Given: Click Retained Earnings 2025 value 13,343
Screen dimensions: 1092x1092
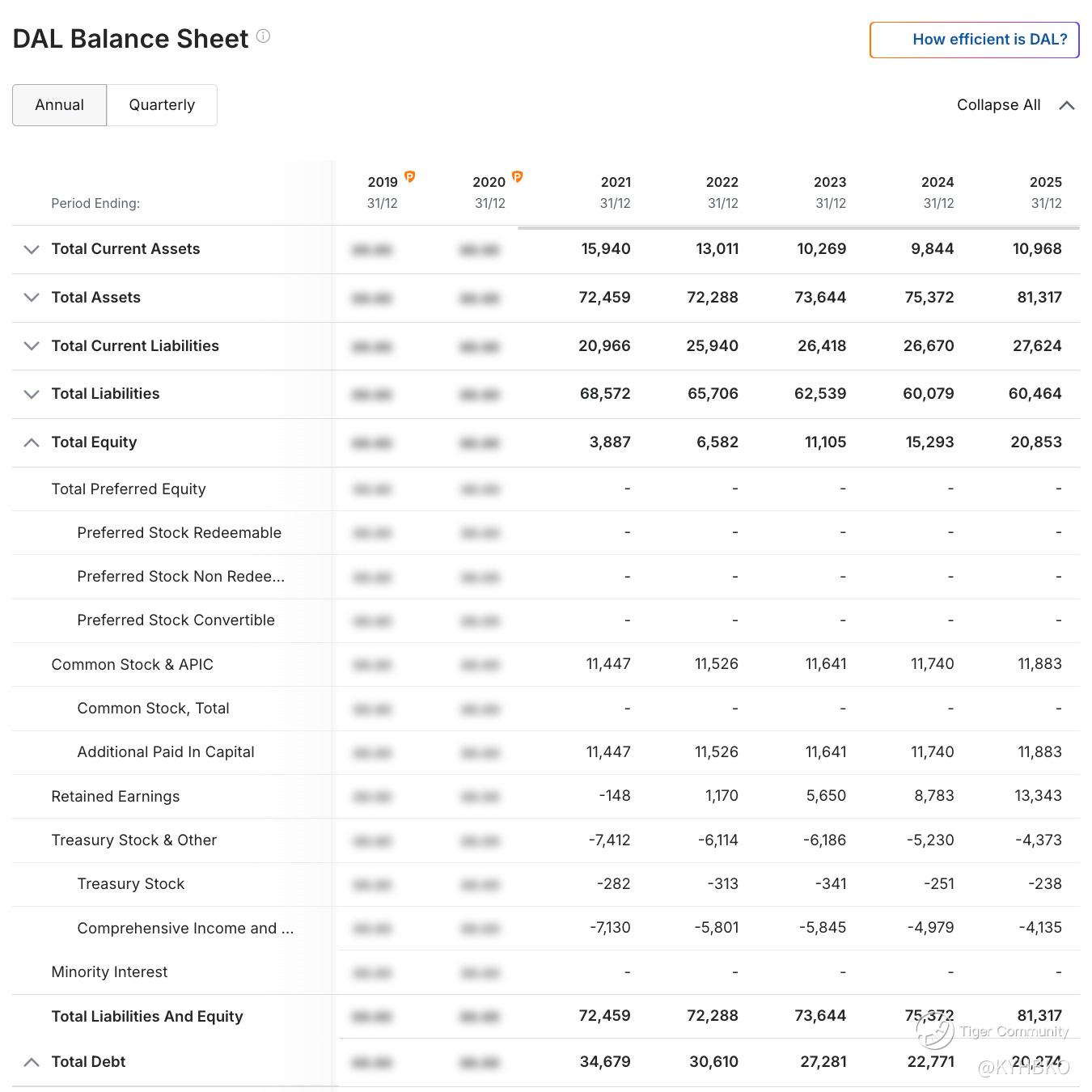Looking at the screenshot, I should tap(1039, 796).
